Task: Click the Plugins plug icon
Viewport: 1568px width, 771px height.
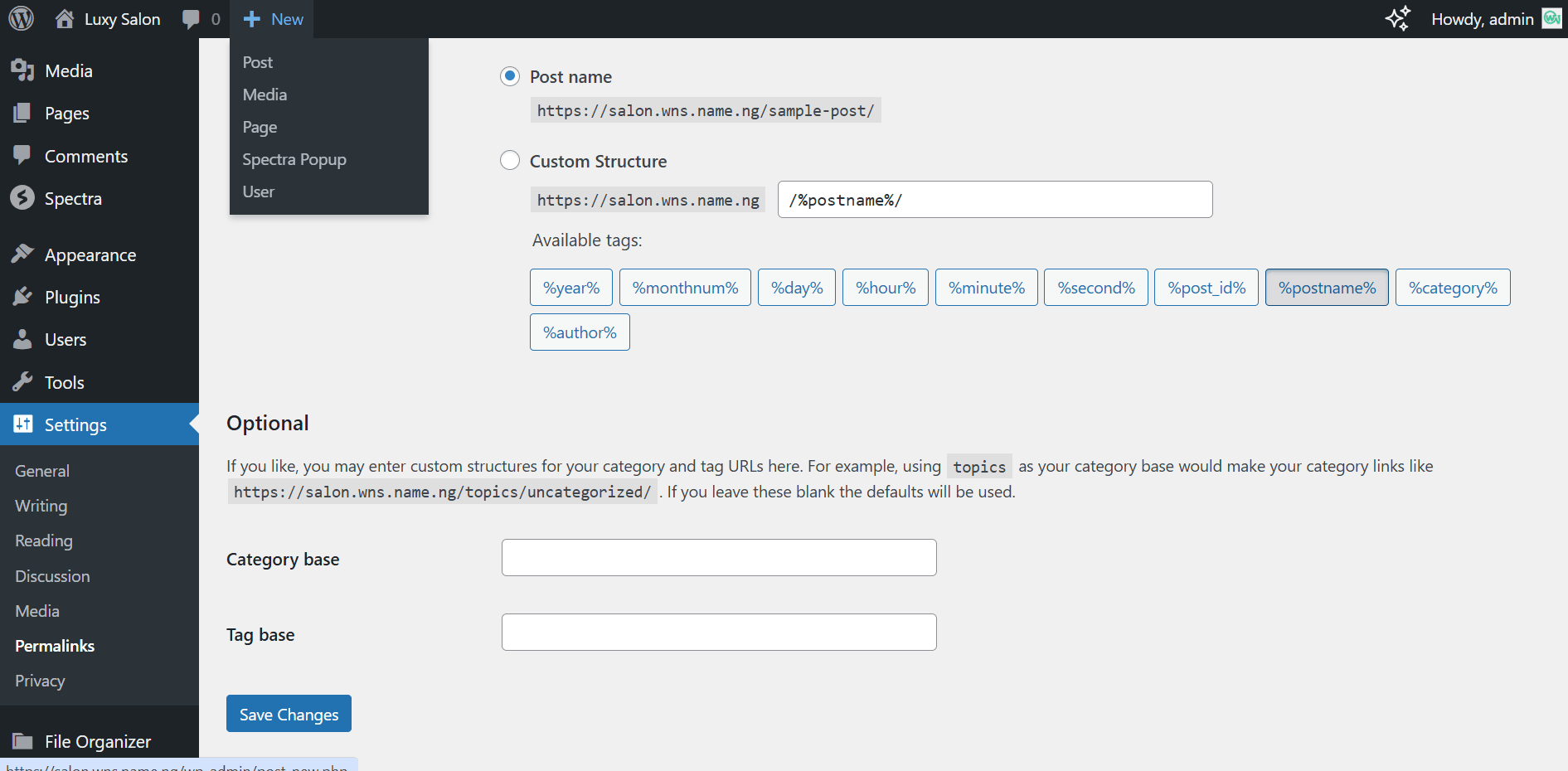Action: [22, 297]
